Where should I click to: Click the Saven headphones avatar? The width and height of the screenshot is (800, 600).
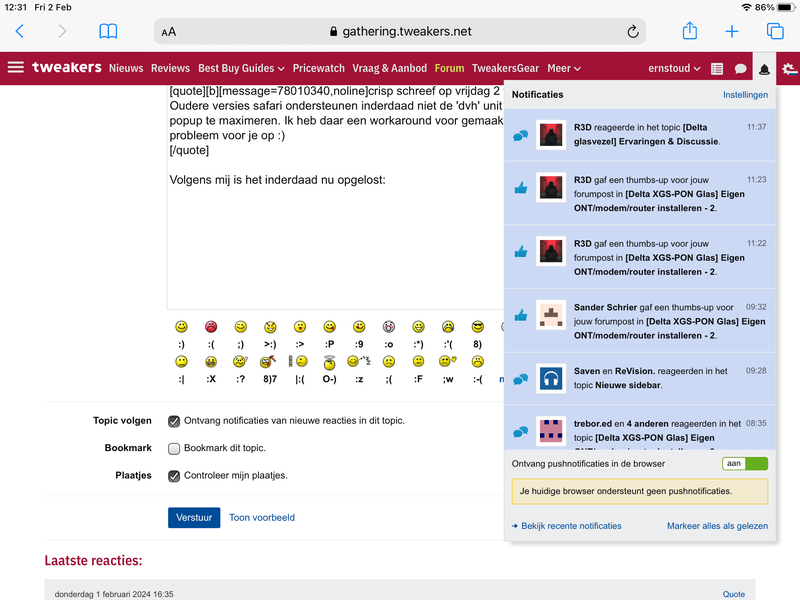[551, 378]
